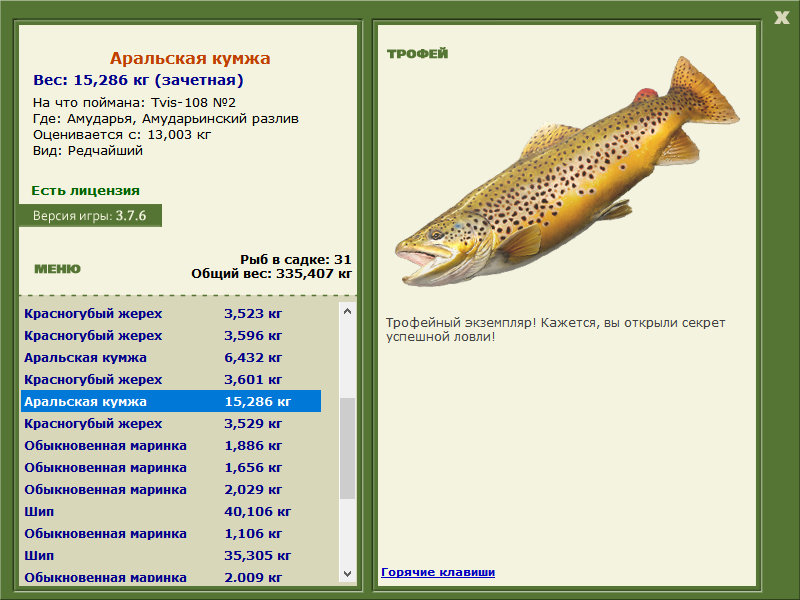Select the Красногубый жерех 3,523 кг entry
The width and height of the screenshot is (800, 600).
[171, 313]
